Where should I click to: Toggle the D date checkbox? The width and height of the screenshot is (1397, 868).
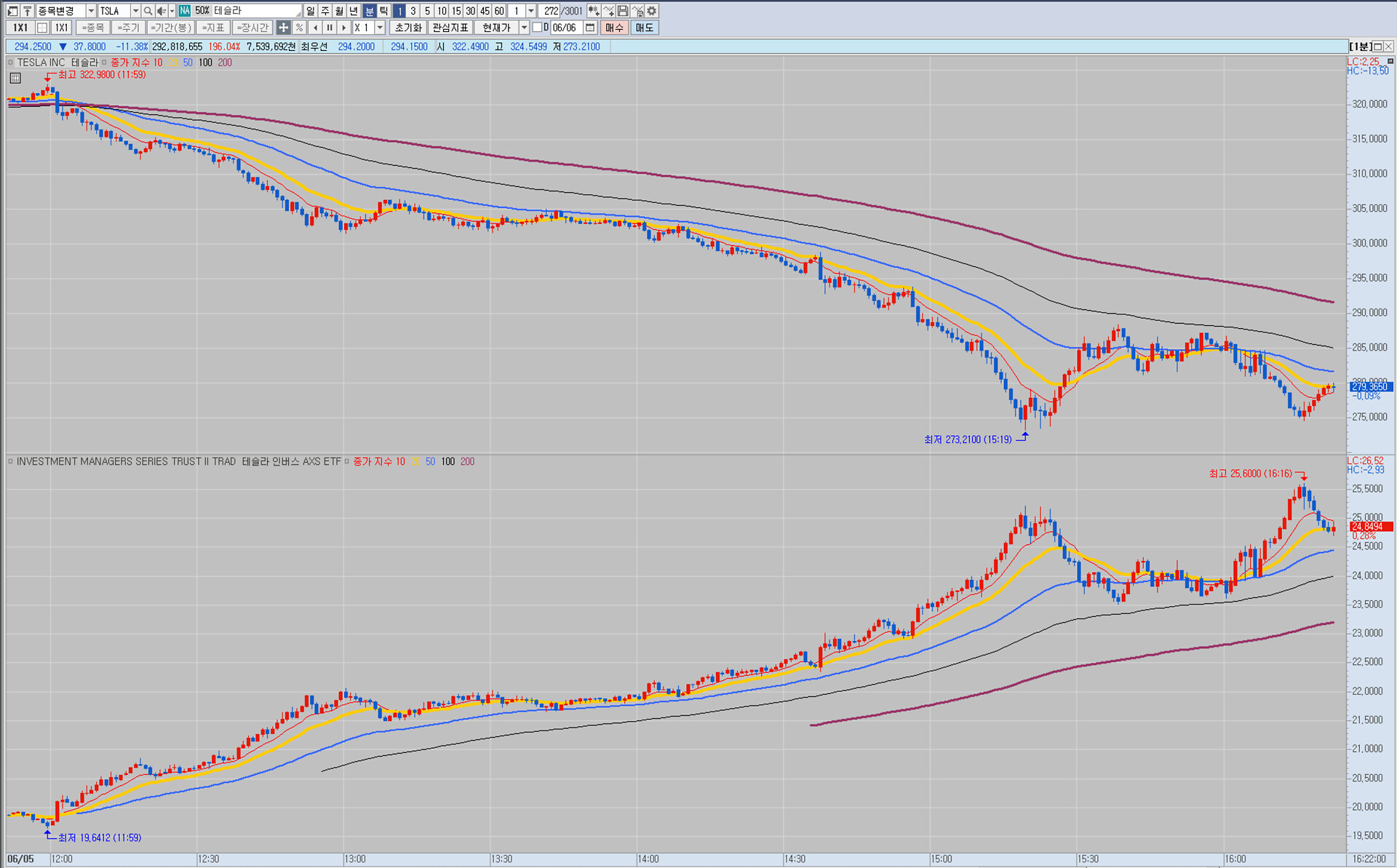coord(537,28)
